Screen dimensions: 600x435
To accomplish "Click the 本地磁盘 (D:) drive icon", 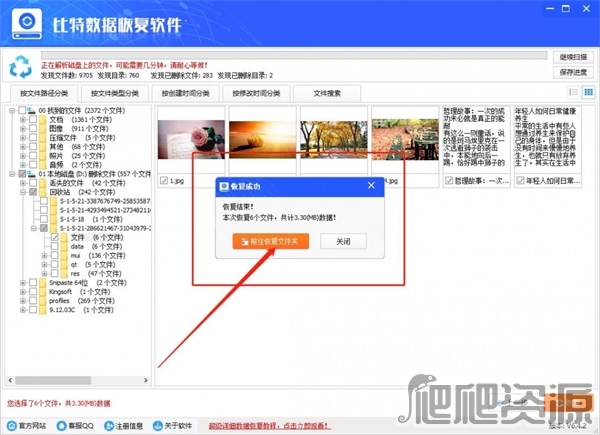I will coord(32,174).
